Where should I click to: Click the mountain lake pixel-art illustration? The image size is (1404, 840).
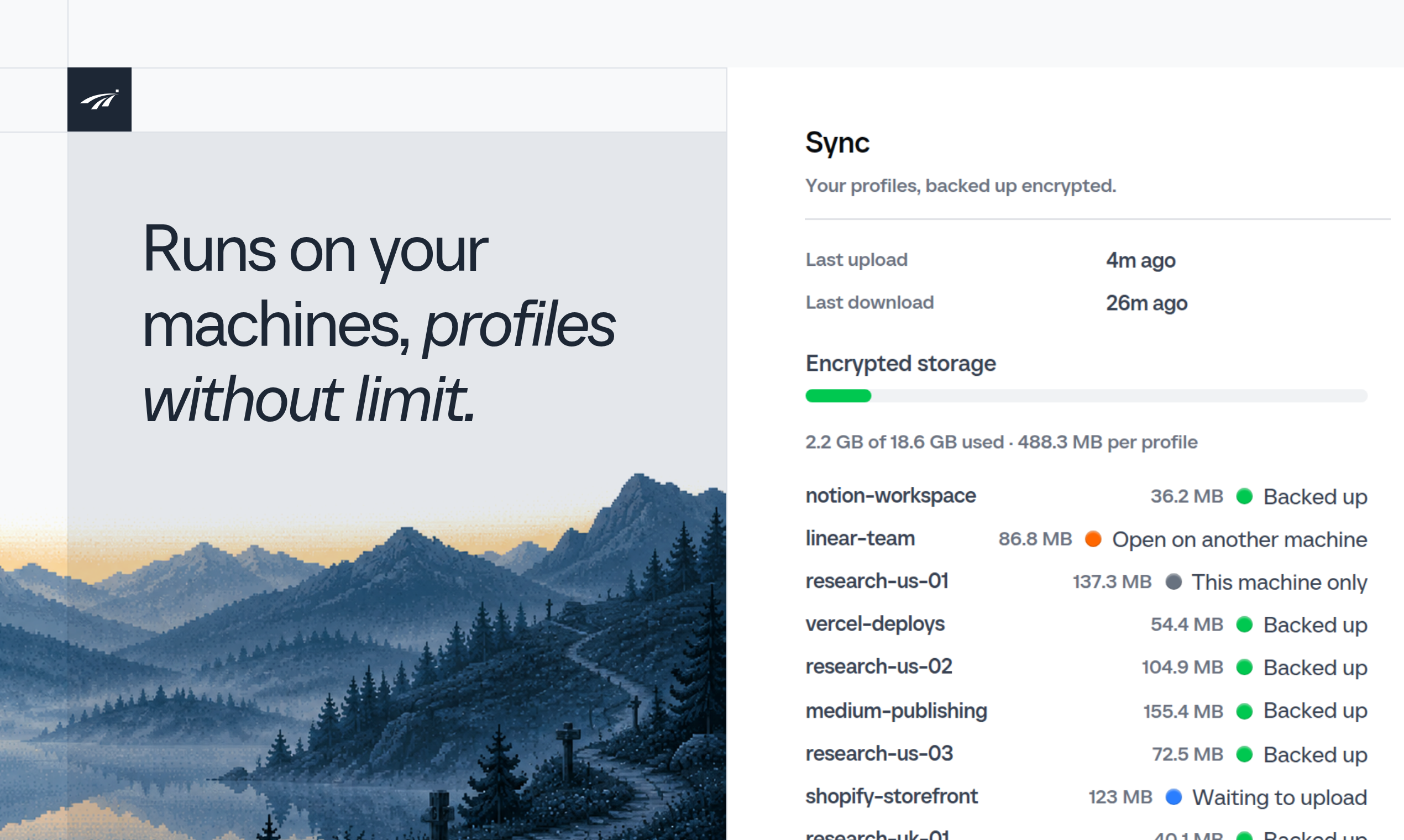tap(363, 657)
